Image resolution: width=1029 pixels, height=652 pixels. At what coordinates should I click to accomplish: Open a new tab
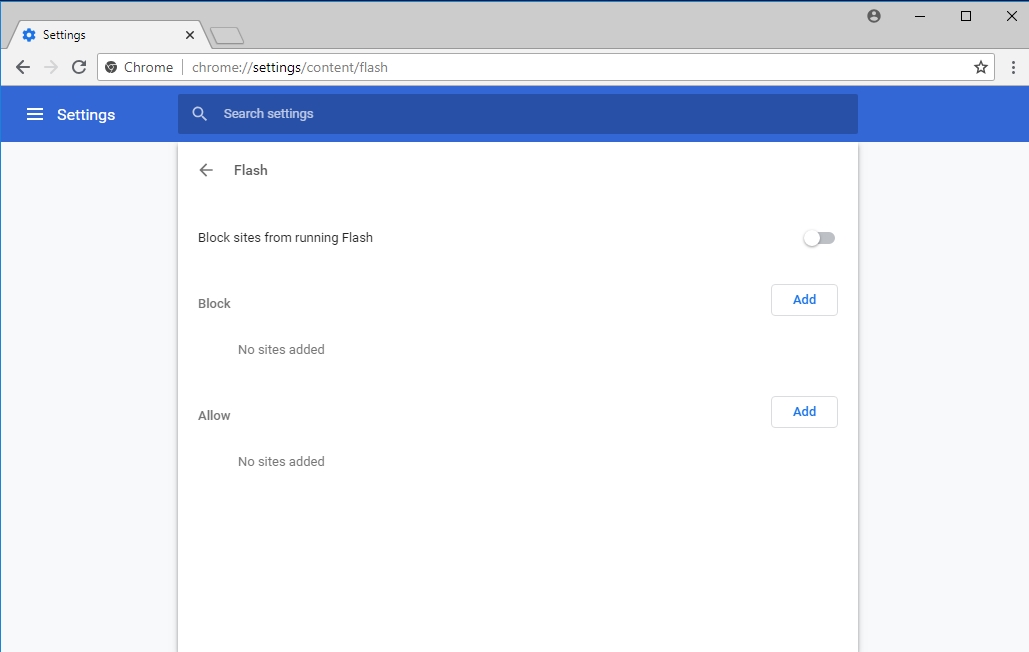pyautogui.click(x=227, y=35)
